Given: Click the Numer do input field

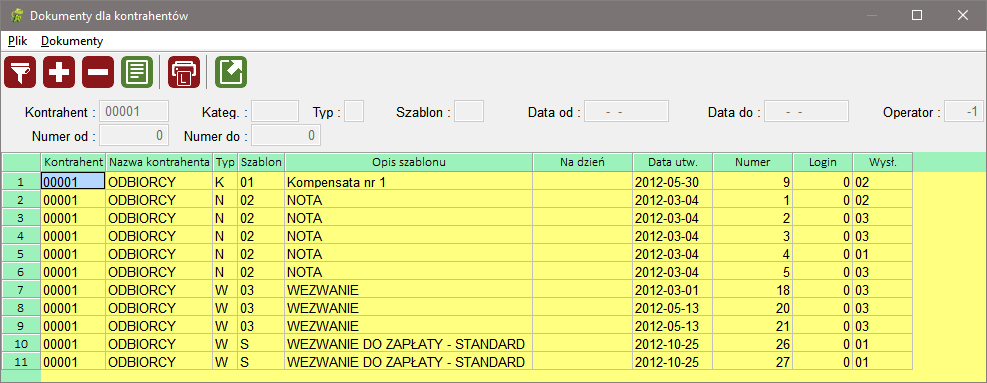Looking at the screenshot, I should (286, 135).
